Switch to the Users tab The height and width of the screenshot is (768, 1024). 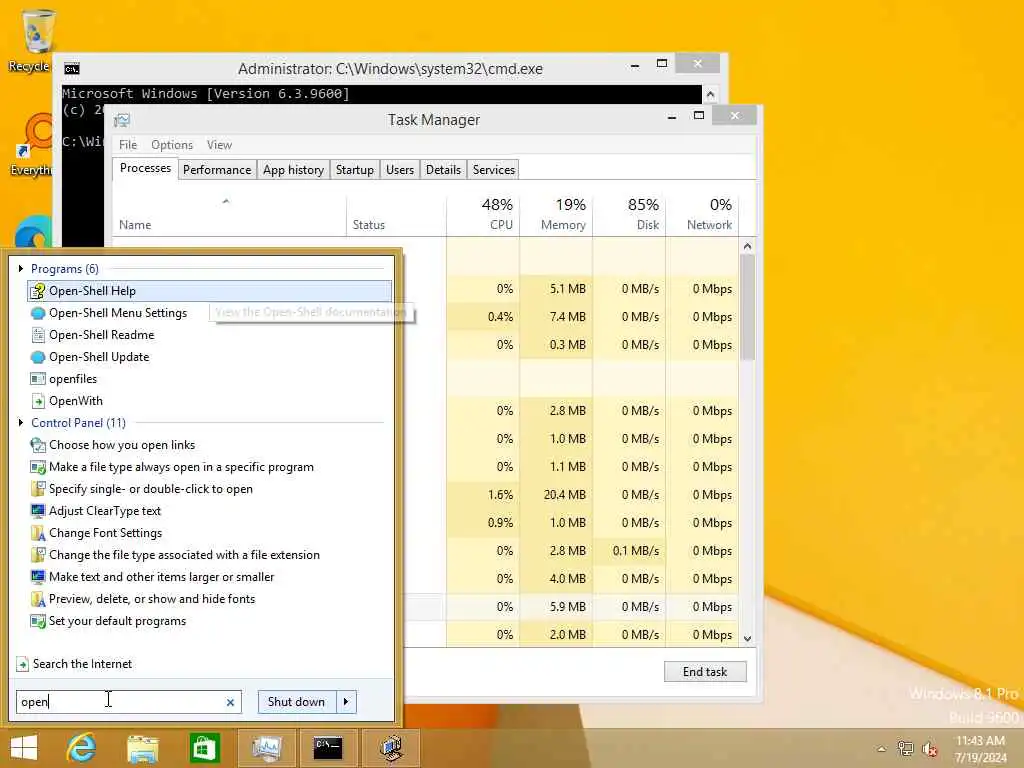click(400, 170)
